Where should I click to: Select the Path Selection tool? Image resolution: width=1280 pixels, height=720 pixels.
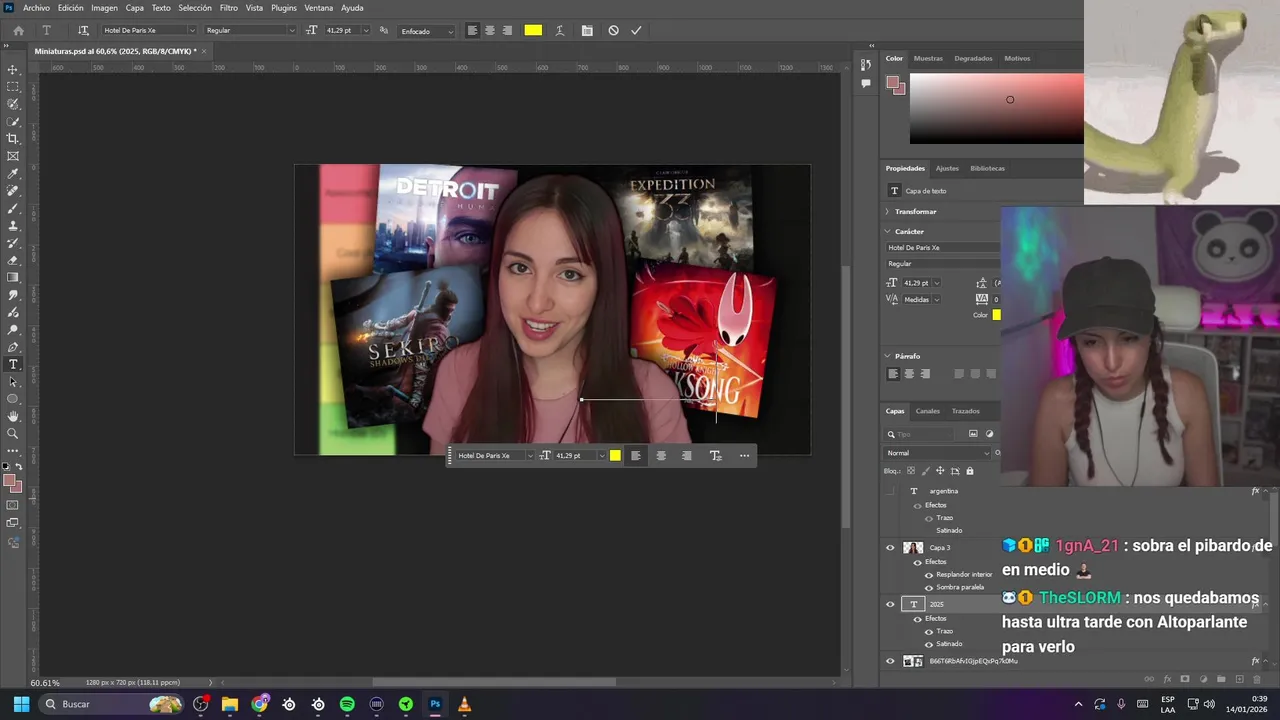pos(13,381)
